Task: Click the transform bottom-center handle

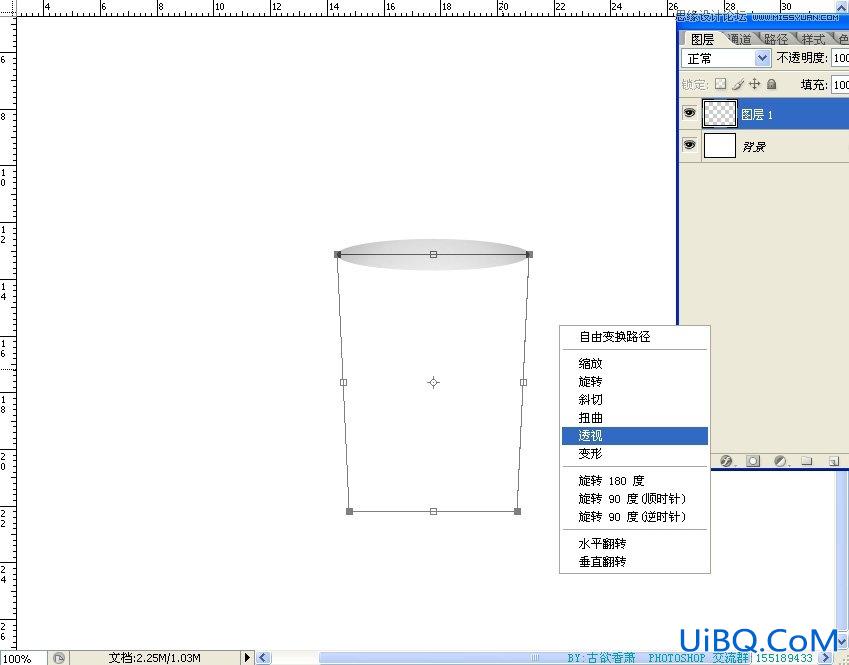Action: (433, 511)
